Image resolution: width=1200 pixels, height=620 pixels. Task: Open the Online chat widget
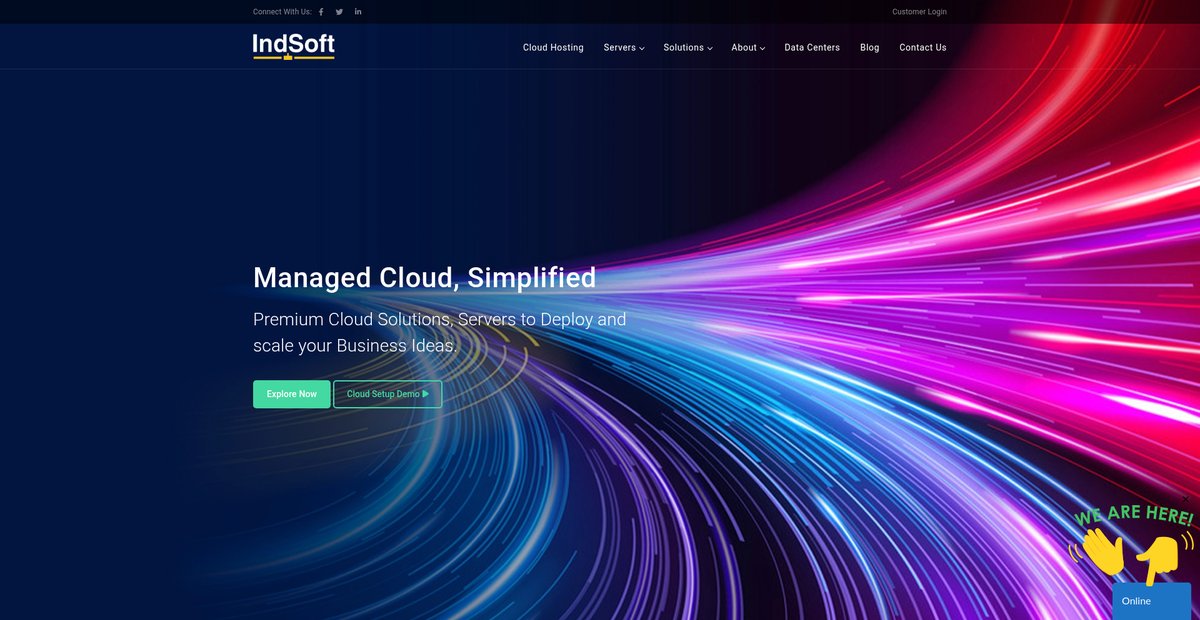[x=1151, y=601]
